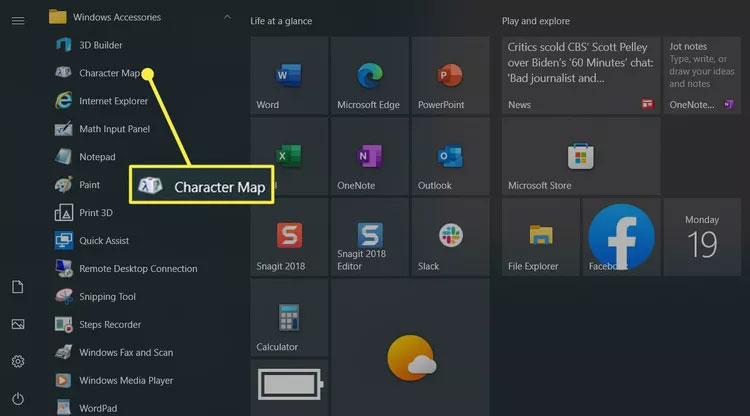
Task: Open the Excel tile
Action: pyautogui.click(x=289, y=156)
